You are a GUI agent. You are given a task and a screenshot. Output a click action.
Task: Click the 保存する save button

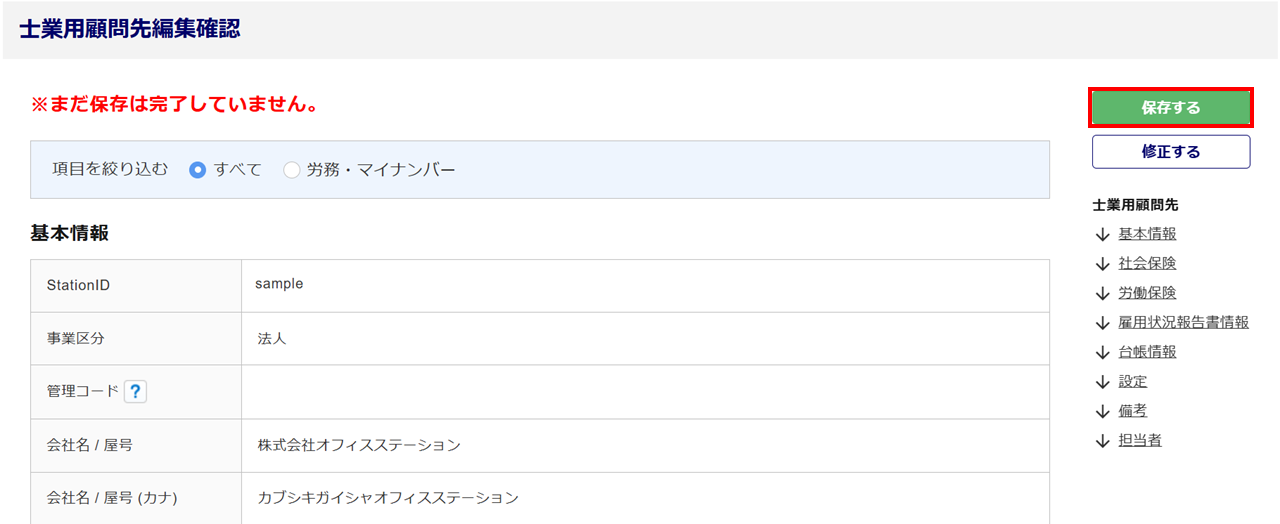(1170, 108)
